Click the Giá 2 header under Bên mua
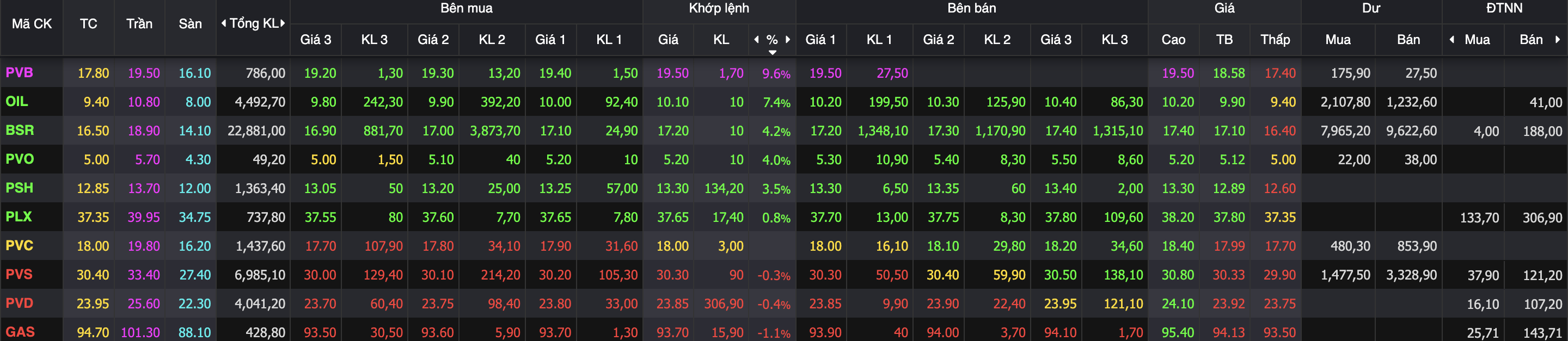Image resolution: width=1568 pixels, height=341 pixels. pyautogui.click(x=433, y=40)
